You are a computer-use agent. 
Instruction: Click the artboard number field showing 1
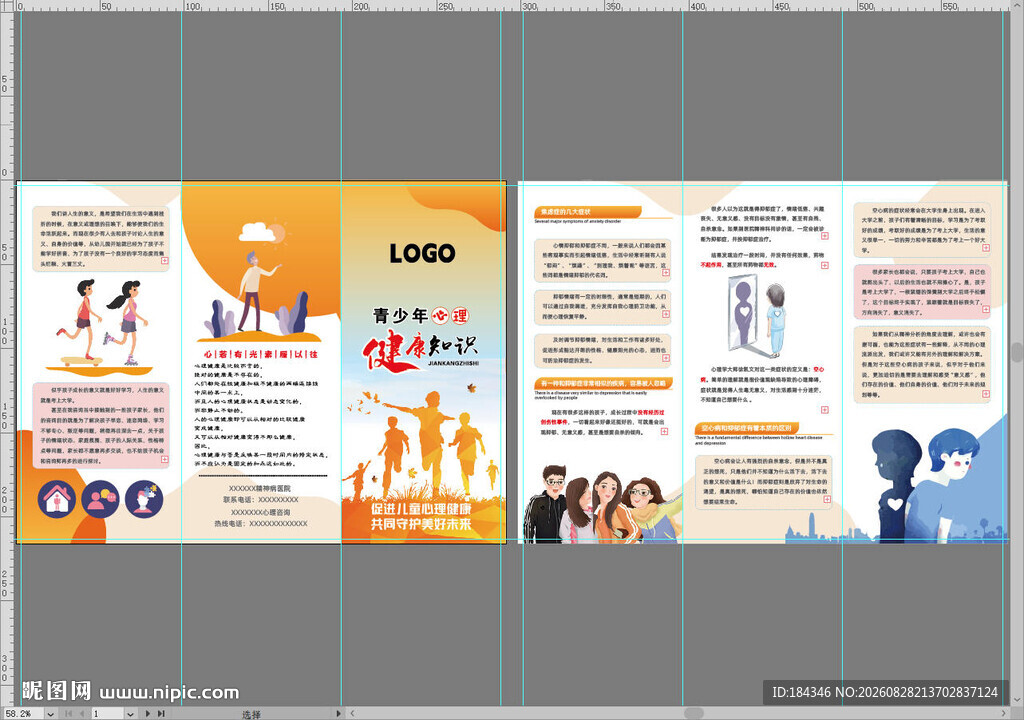[x=106, y=713]
